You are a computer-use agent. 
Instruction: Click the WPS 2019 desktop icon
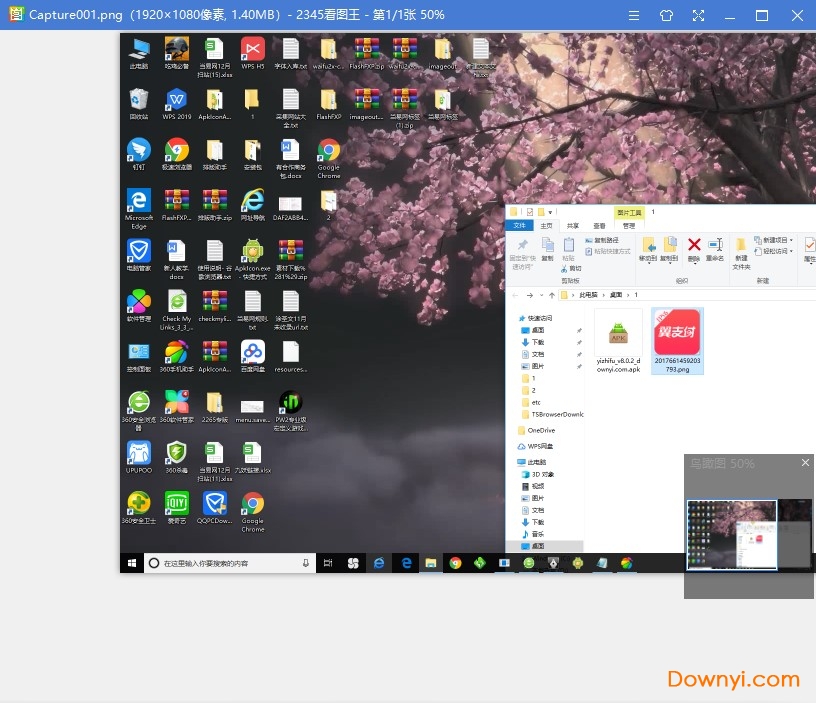[x=177, y=100]
